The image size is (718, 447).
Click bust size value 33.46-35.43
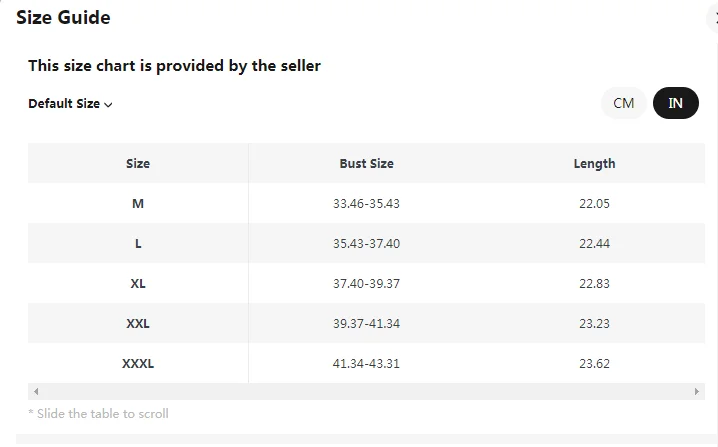366,203
